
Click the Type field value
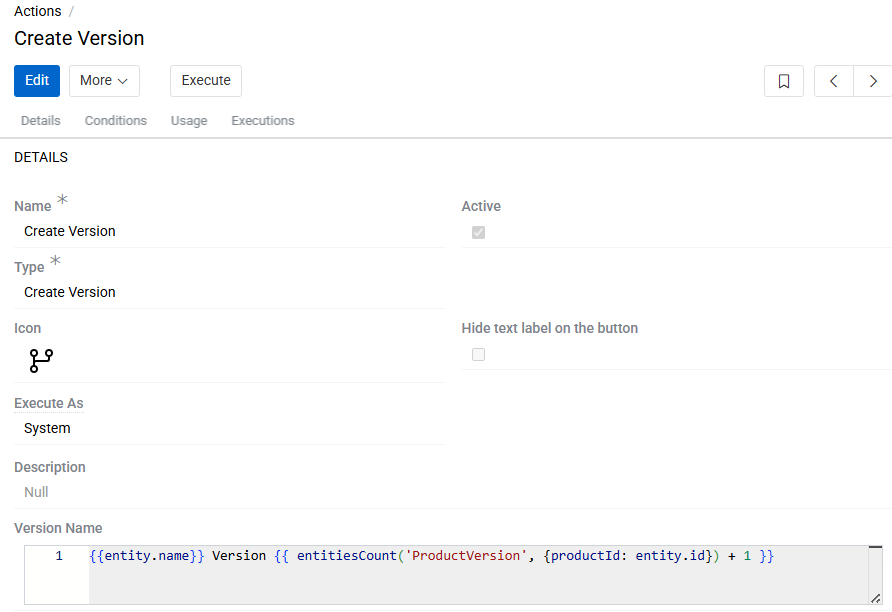click(70, 292)
